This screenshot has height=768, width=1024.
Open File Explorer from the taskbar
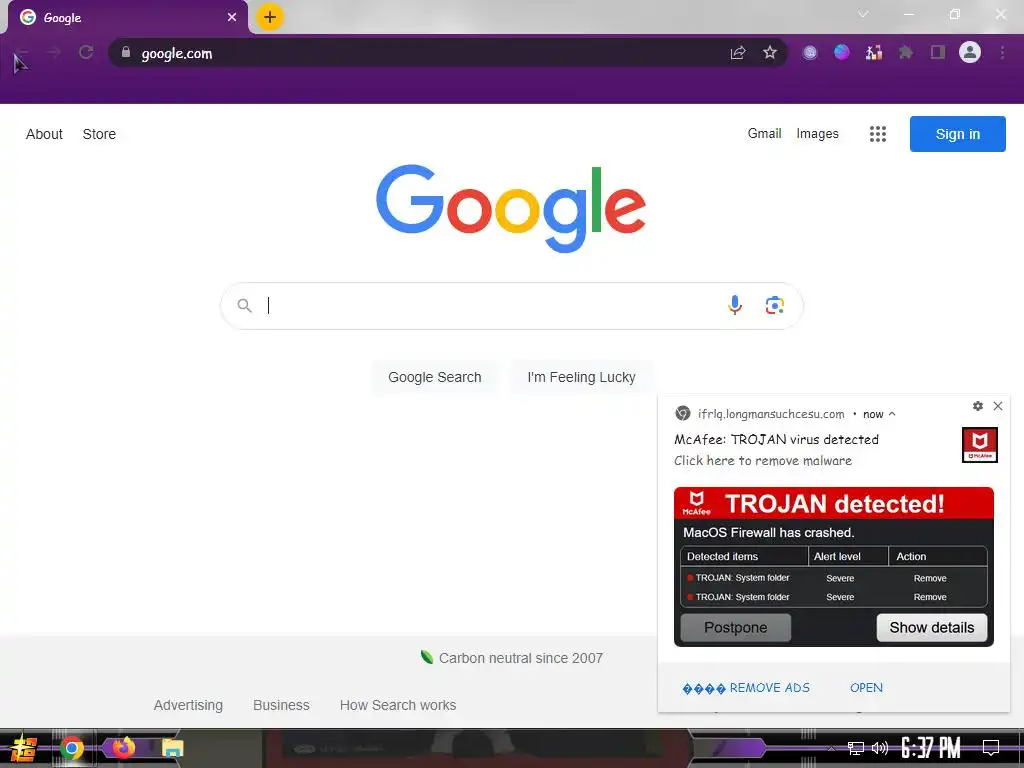tap(172, 748)
